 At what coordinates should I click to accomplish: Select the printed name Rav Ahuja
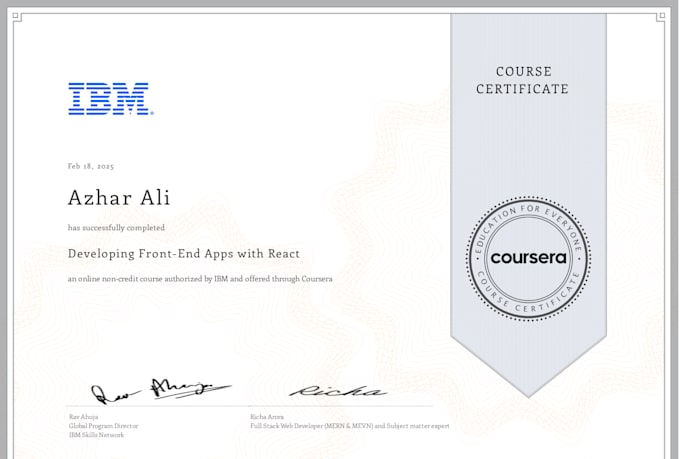pos(83,417)
